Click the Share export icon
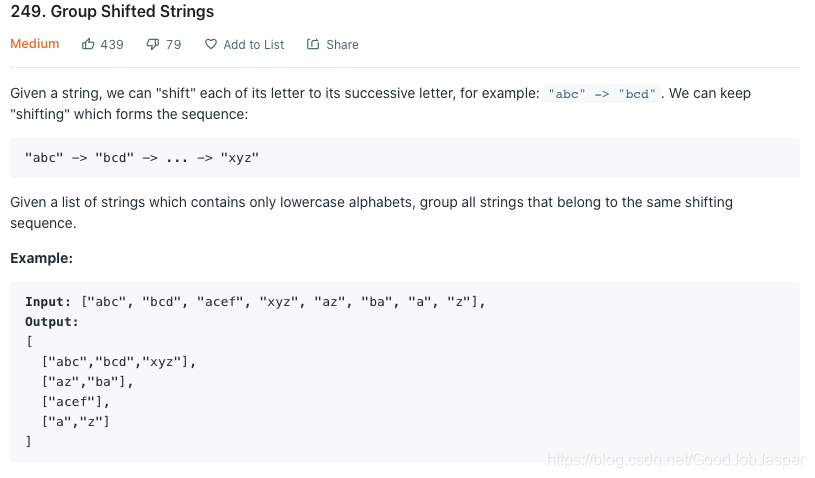 tap(313, 44)
